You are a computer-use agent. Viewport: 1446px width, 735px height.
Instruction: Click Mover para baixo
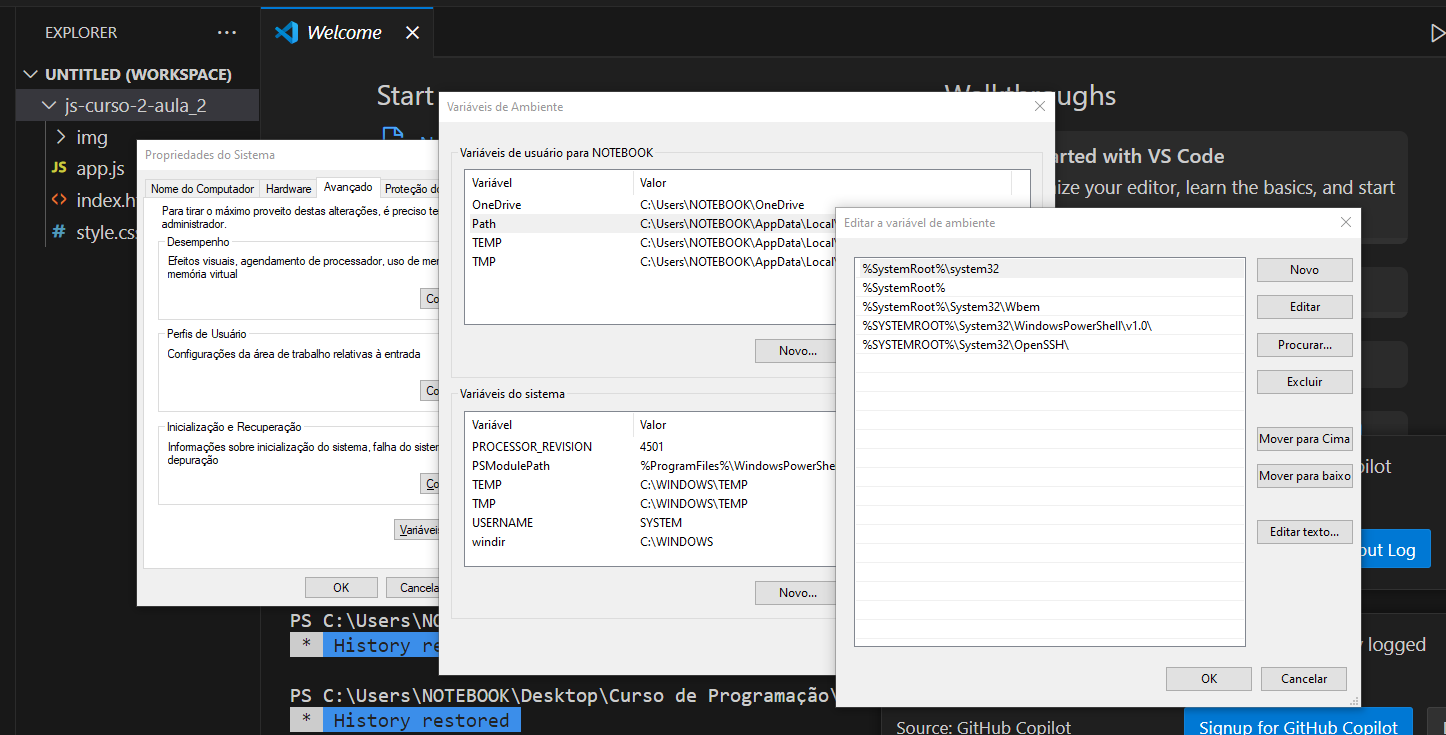(x=1305, y=476)
